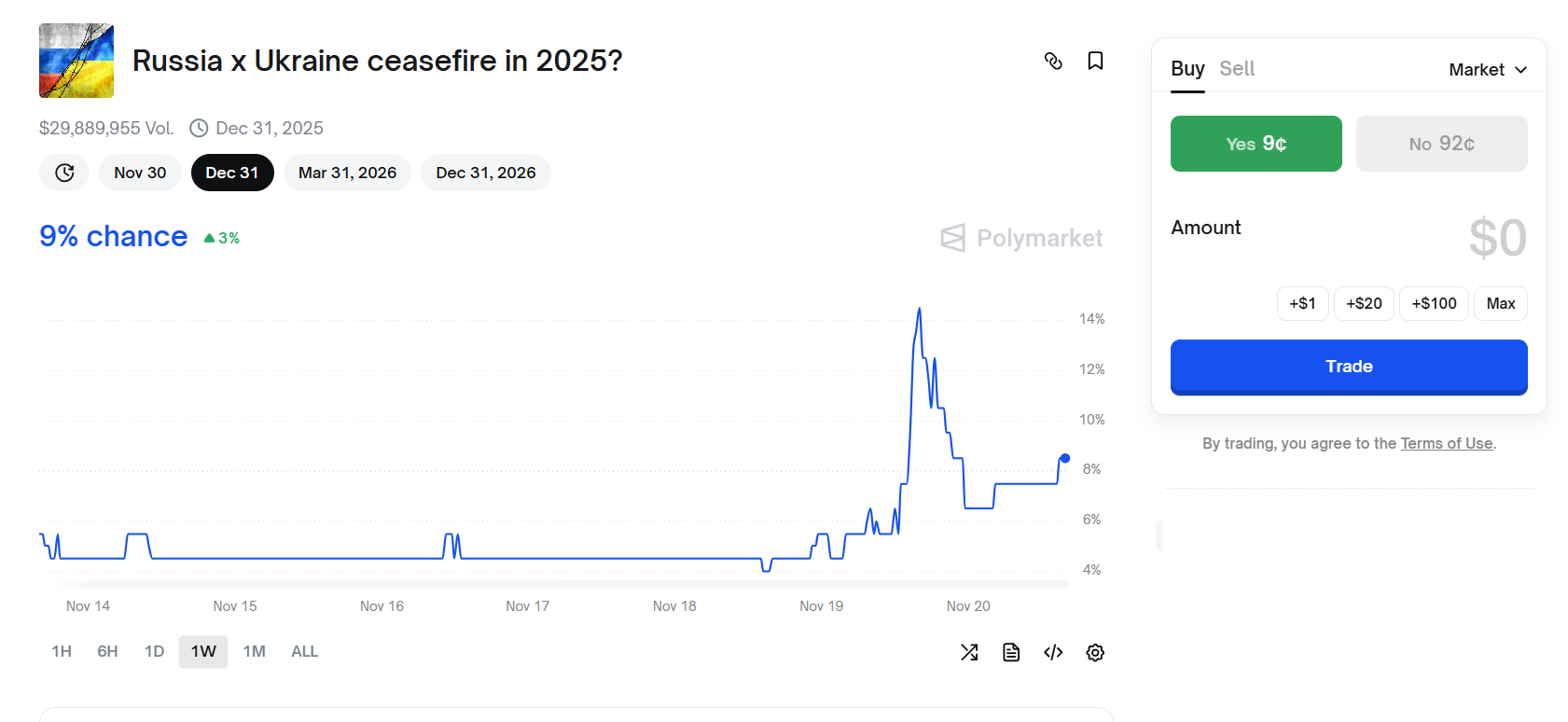The width and height of the screenshot is (1568, 722).
Task: Switch chart range to 1M
Action: [x=254, y=651]
